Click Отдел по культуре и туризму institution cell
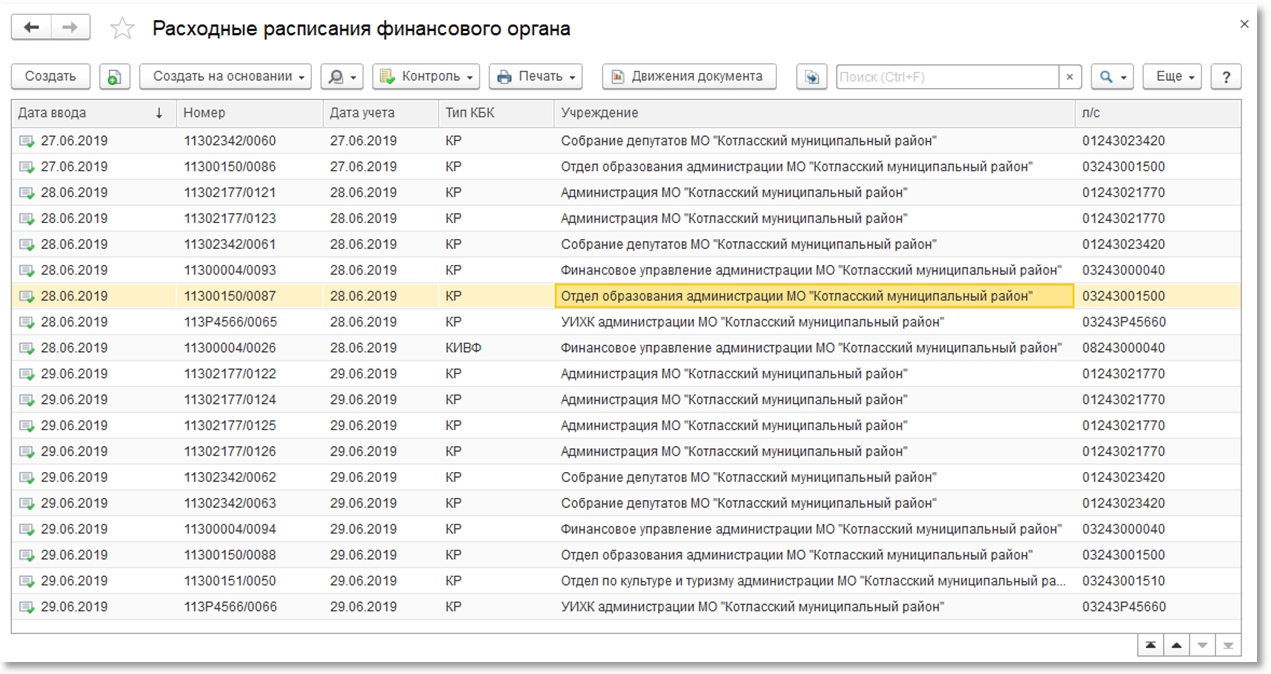The width and height of the screenshot is (1271, 674). pos(814,581)
